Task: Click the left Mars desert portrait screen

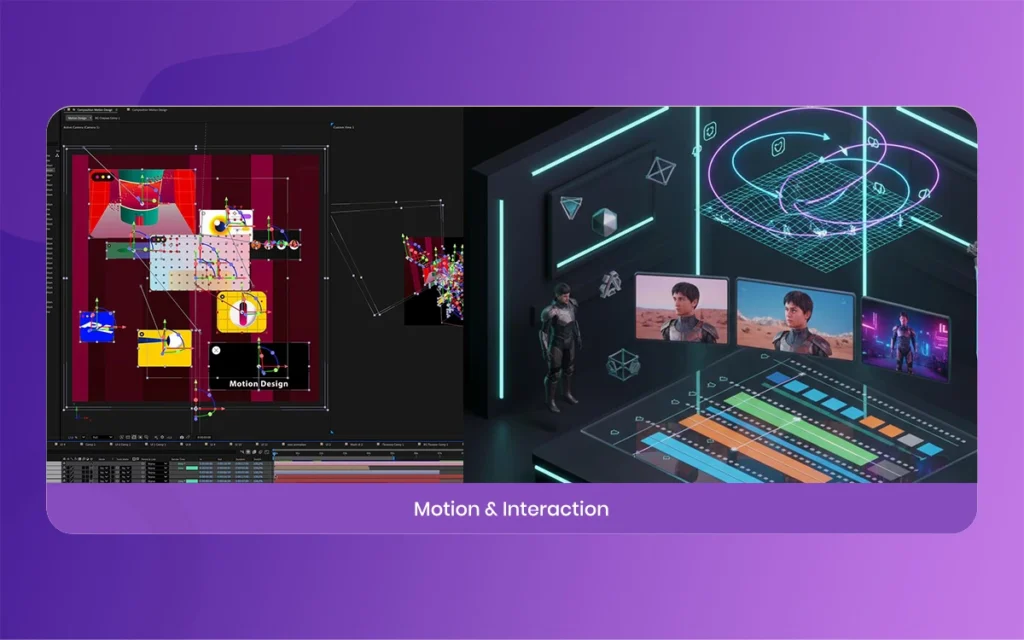Action: pyautogui.click(x=681, y=310)
